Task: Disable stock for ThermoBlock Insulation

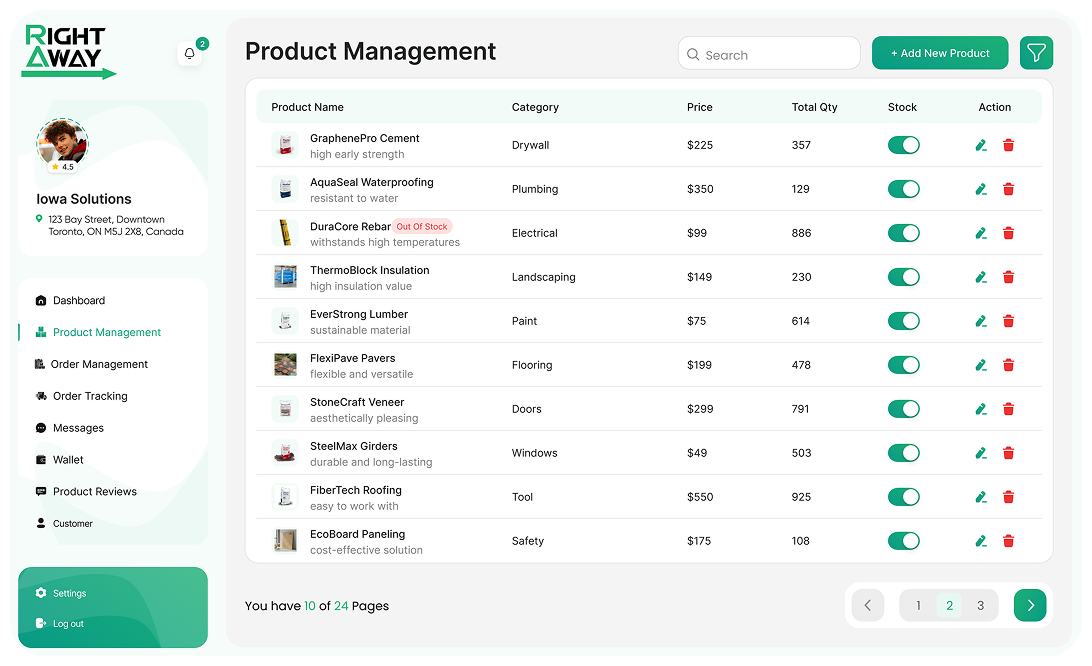Action: pyautogui.click(x=903, y=277)
